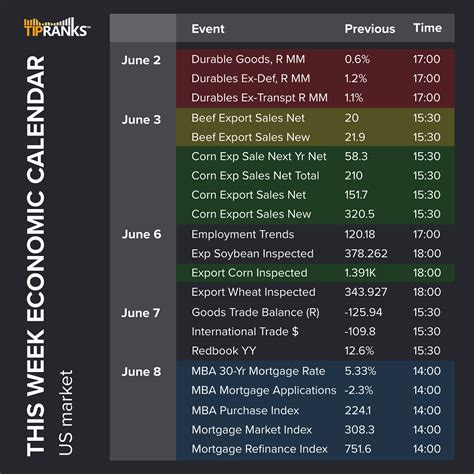Click the Durable Goods, R MM event
Viewport: 474px width, 474px height.
click(248, 59)
